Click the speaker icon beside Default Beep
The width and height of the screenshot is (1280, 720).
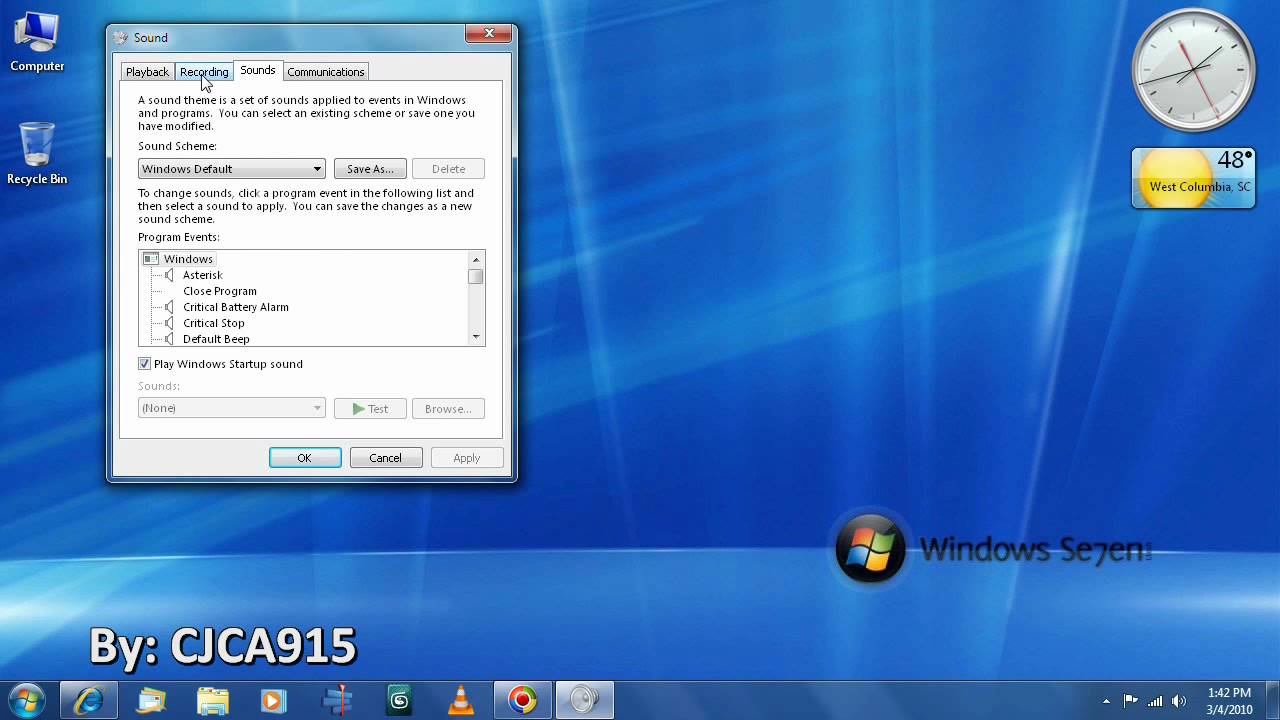click(x=170, y=339)
